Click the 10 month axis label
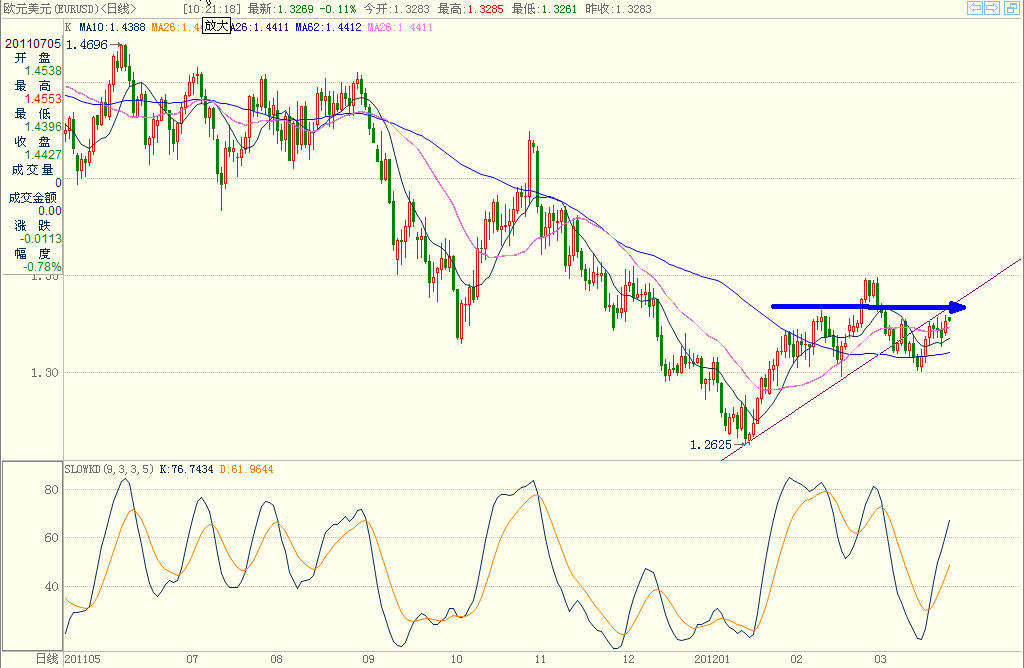Screen dimensions: 1024x668 click(x=456, y=659)
